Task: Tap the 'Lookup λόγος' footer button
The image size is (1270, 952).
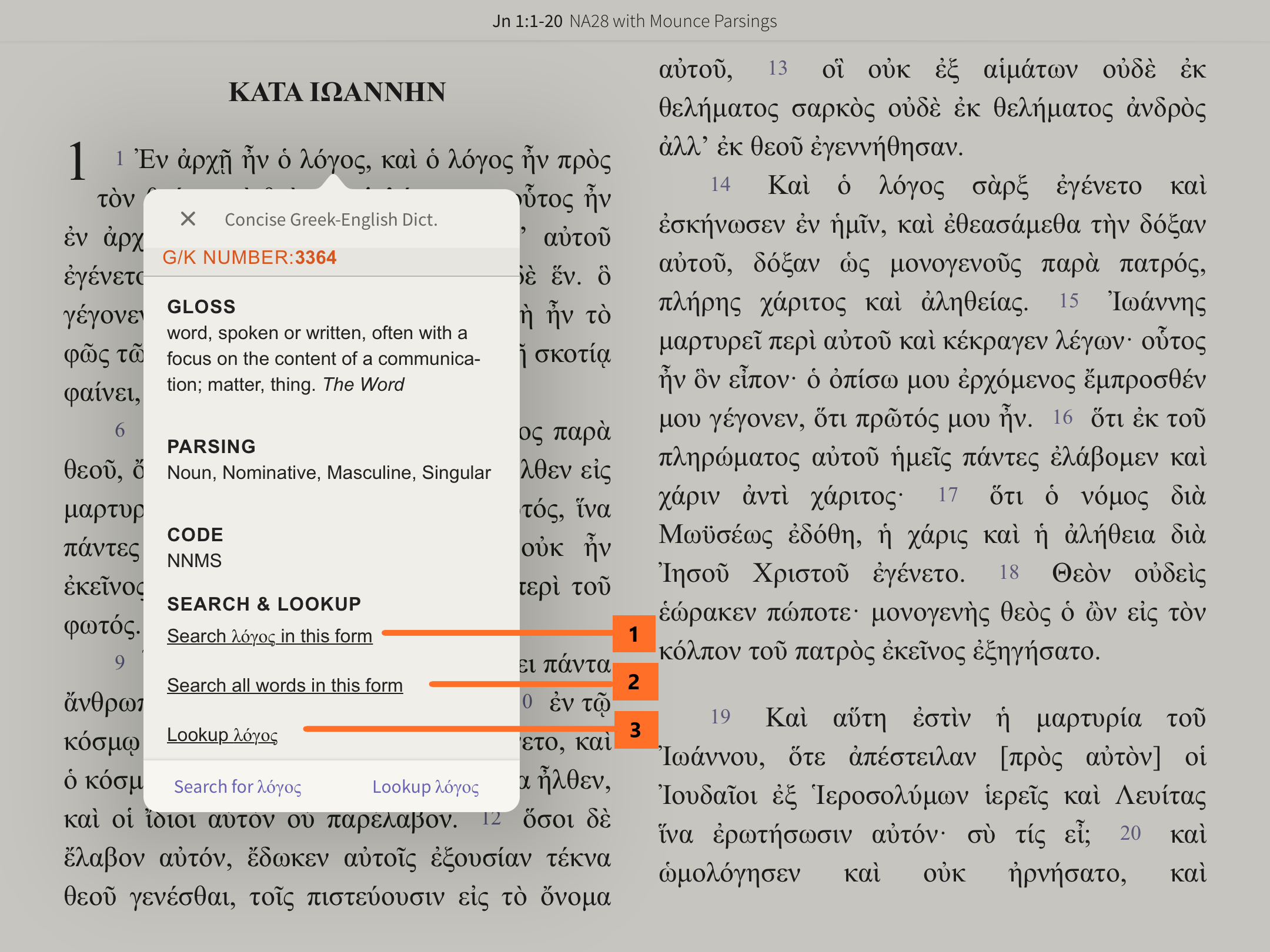Action: (426, 787)
